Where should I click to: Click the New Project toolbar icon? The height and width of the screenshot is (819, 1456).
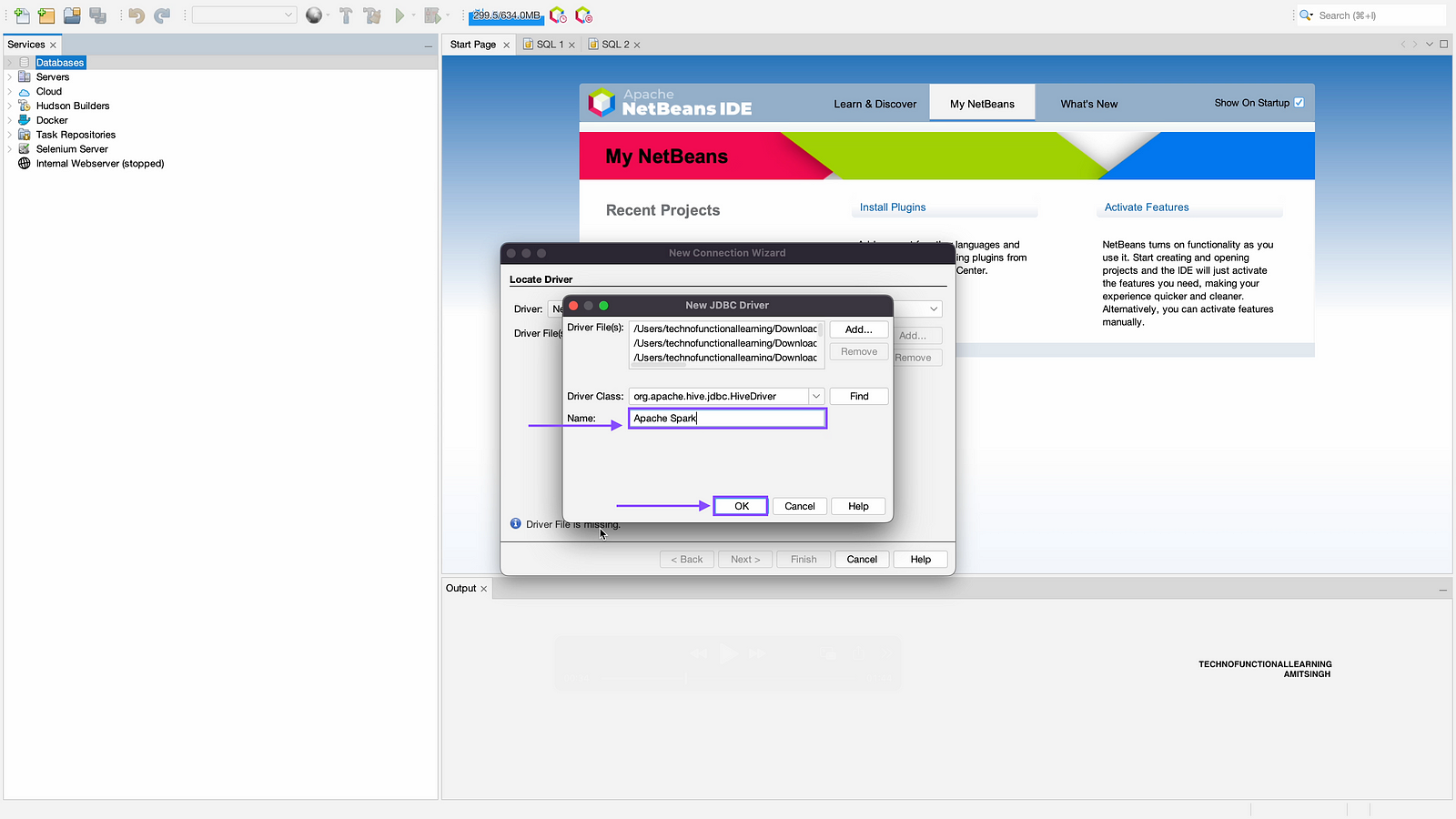coord(46,15)
